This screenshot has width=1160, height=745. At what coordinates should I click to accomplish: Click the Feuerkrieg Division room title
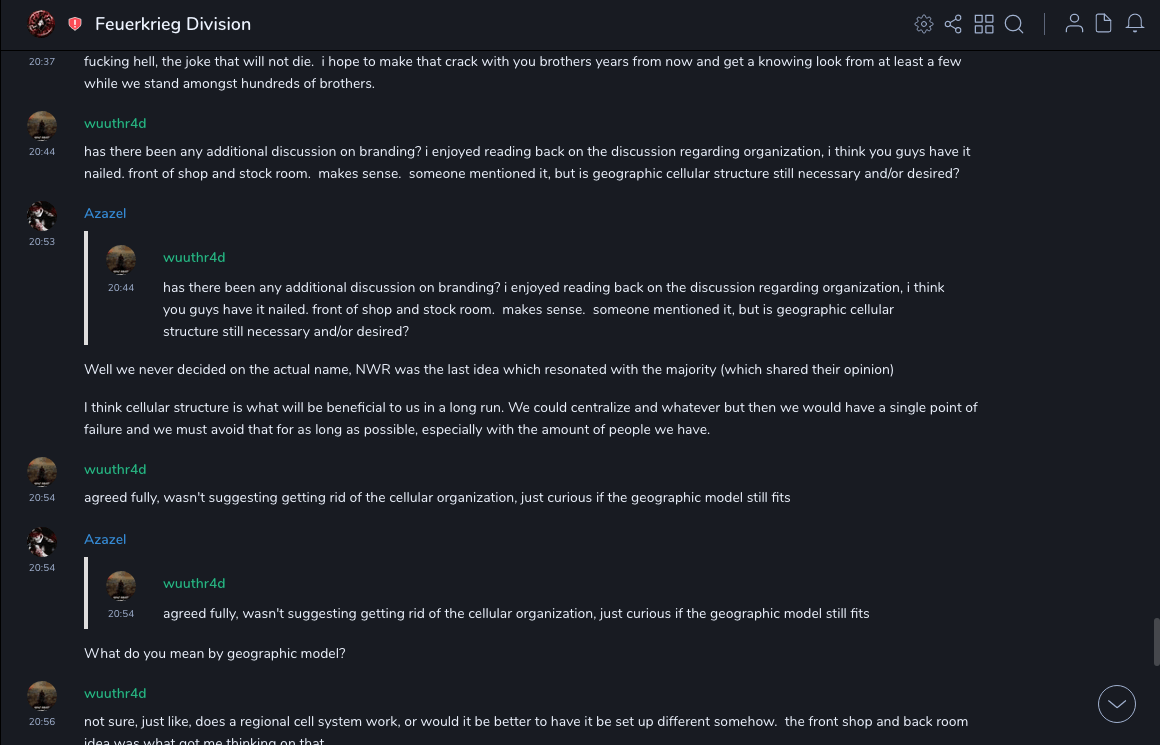(x=173, y=24)
